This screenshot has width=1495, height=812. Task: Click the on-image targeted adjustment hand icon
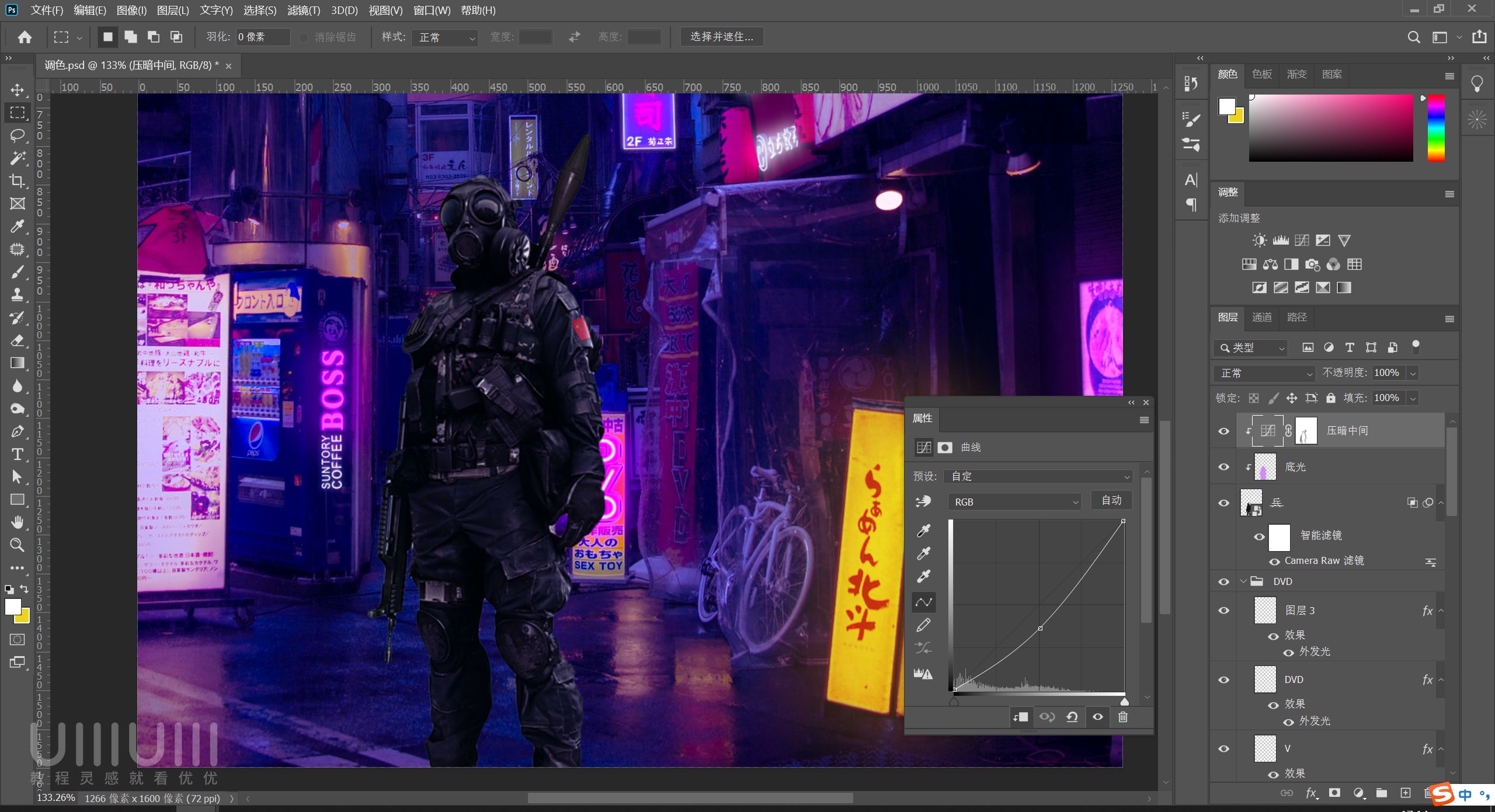coord(923,501)
